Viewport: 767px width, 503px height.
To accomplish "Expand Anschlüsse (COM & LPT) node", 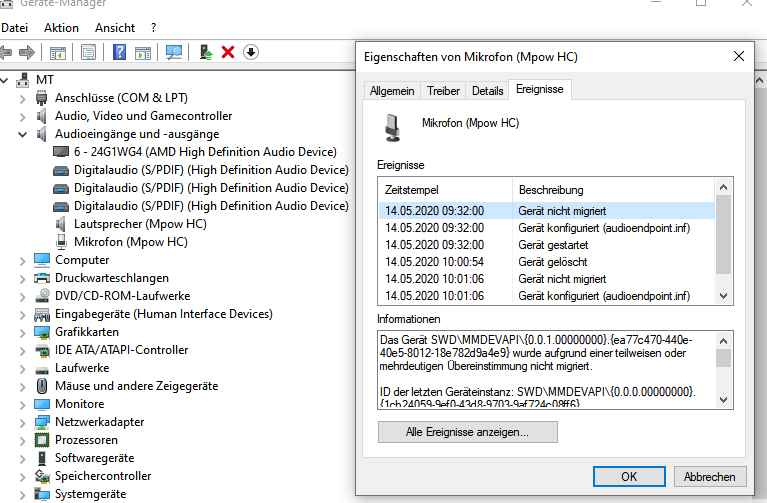I will [x=23, y=99].
